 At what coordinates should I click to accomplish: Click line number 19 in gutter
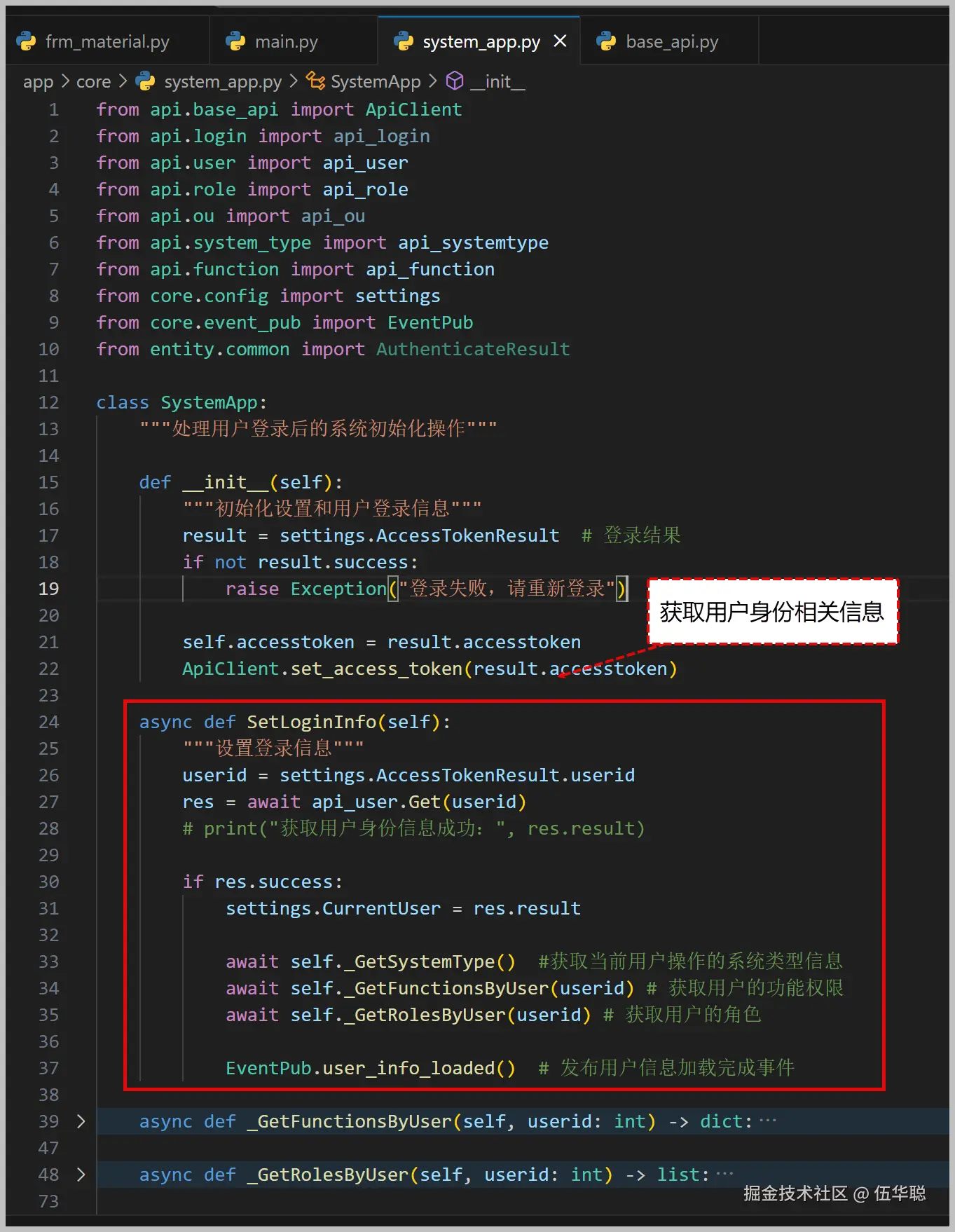pyautogui.click(x=48, y=589)
